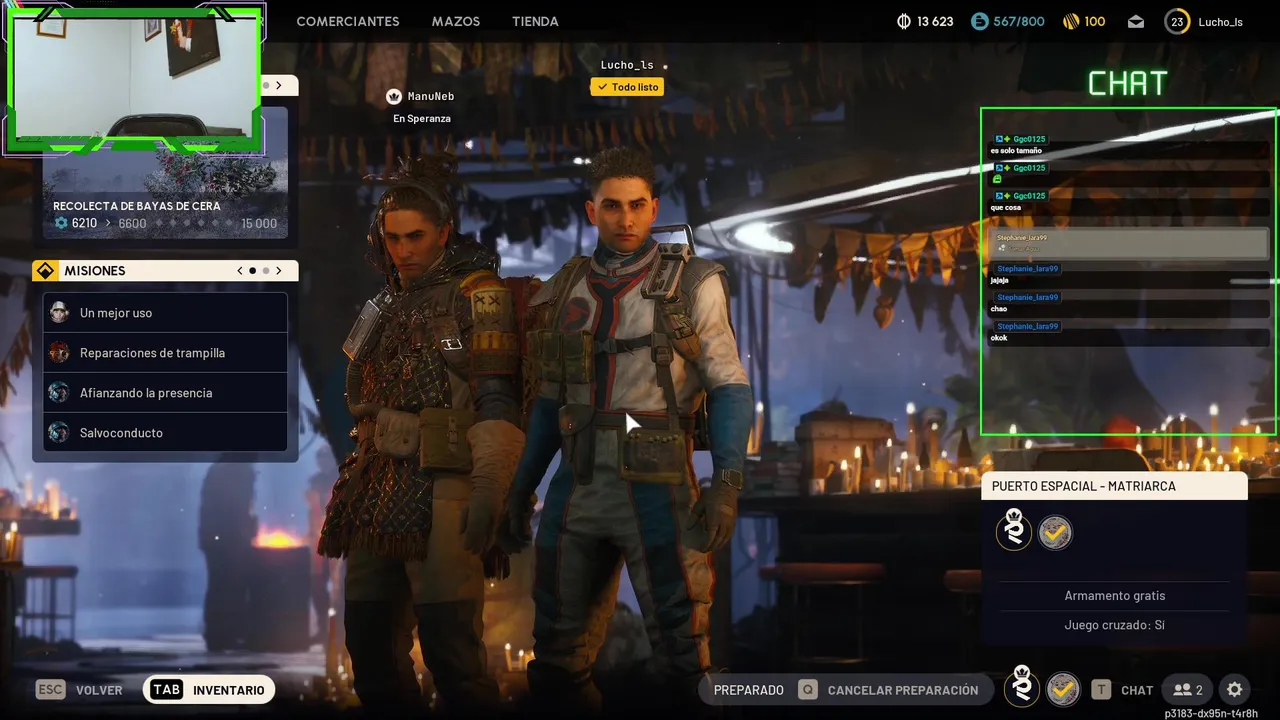Click the chat message jajaja
This screenshot has width=1280, height=720.
coord(999,281)
